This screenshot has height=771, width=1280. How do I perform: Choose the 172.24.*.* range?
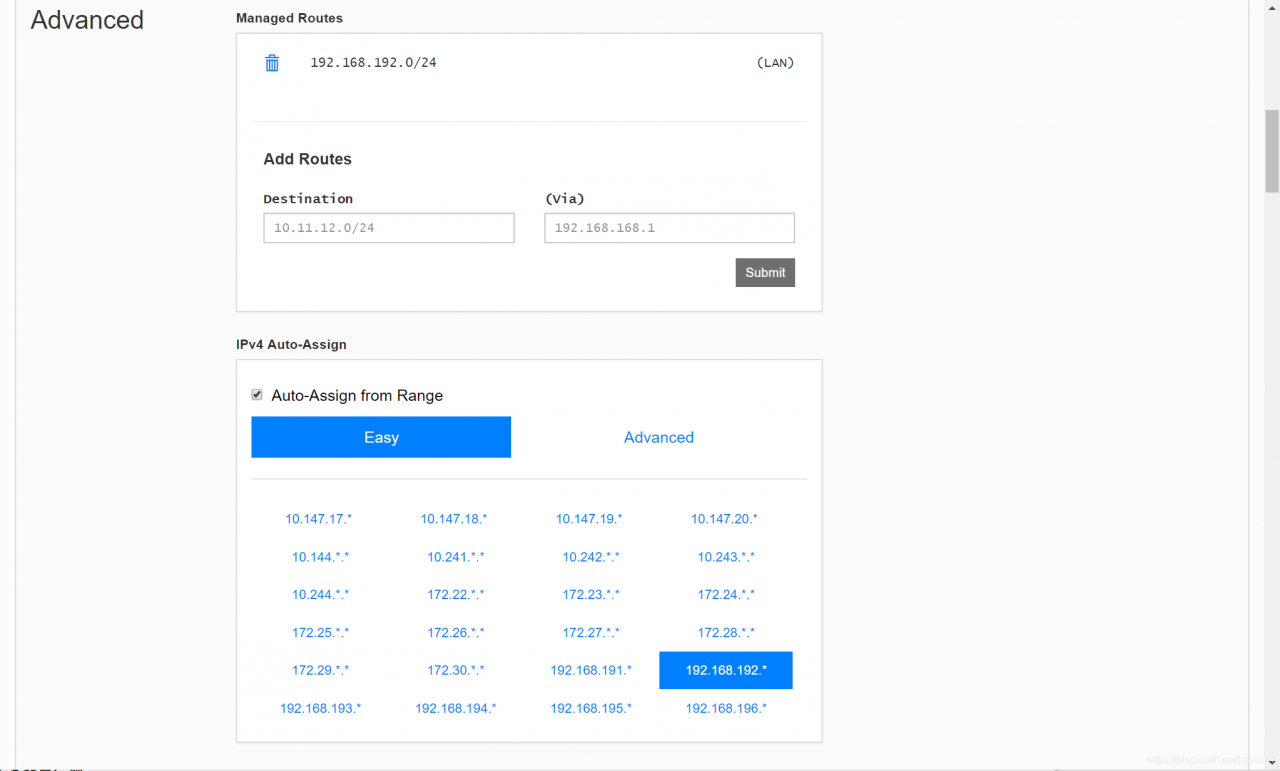[x=726, y=595]
